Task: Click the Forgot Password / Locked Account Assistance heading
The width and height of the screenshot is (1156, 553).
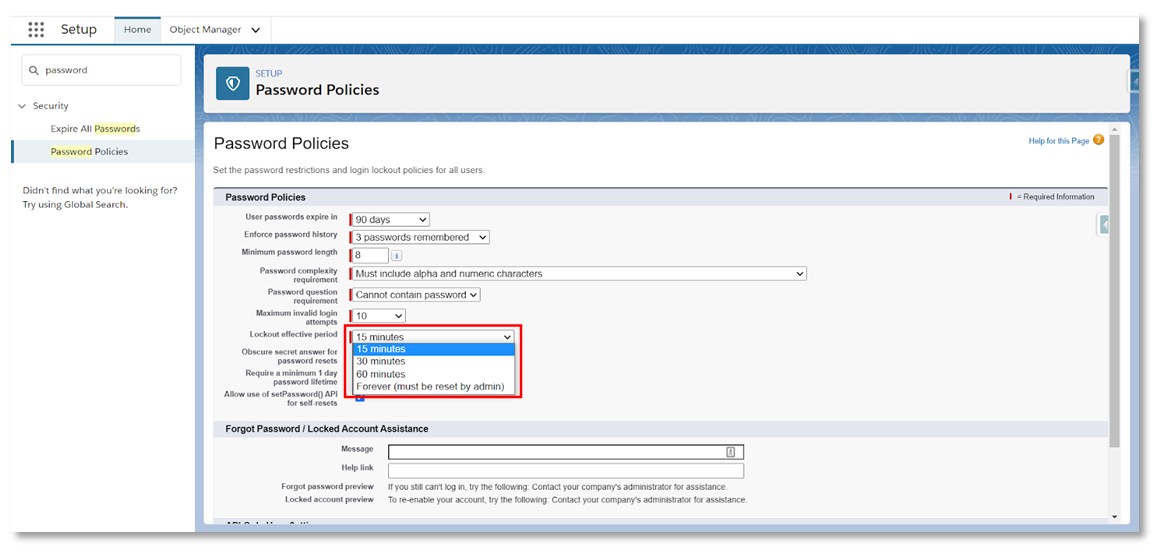Action: click(x=327, y=428)
